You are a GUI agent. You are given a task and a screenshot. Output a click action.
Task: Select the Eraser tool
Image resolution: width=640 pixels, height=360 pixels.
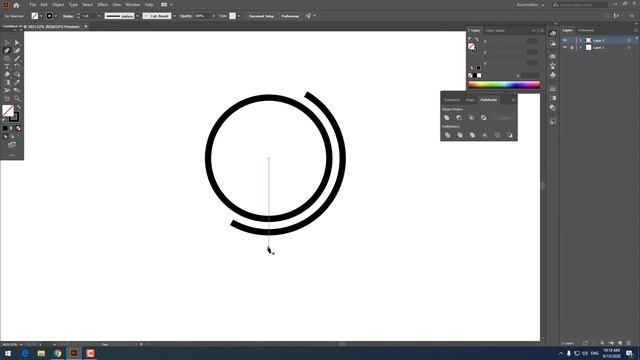[7, 74]
